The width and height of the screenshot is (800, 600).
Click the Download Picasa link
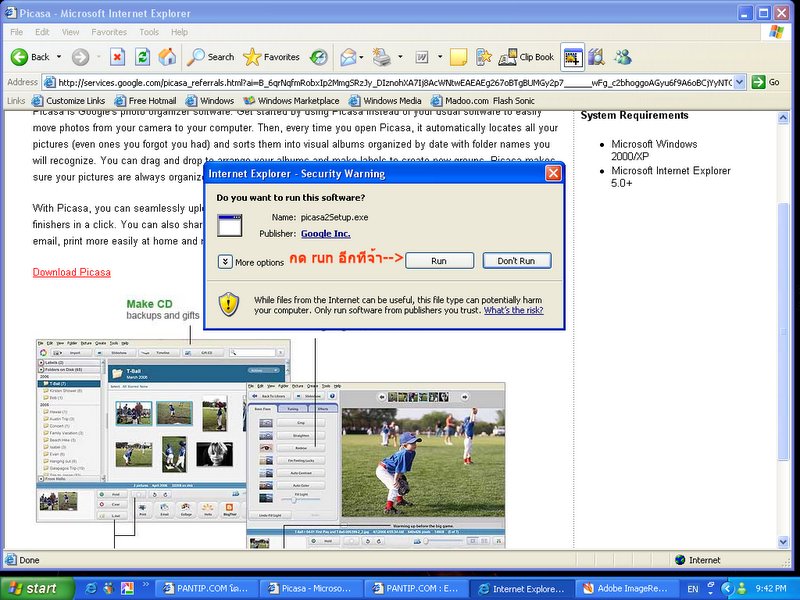pos(71,272)
